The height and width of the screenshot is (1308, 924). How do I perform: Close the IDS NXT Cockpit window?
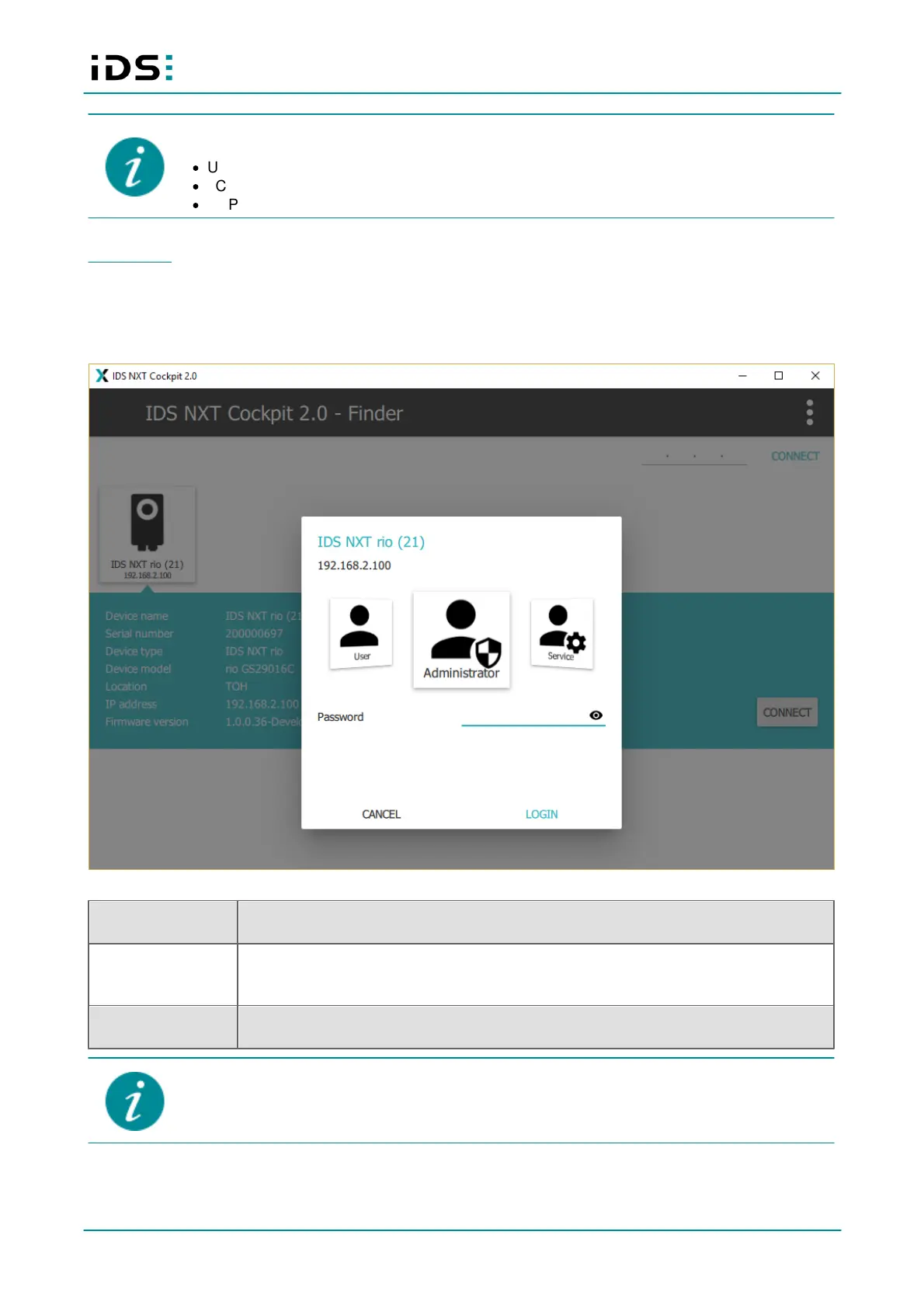pyautogui.click(x=815, y=376)
